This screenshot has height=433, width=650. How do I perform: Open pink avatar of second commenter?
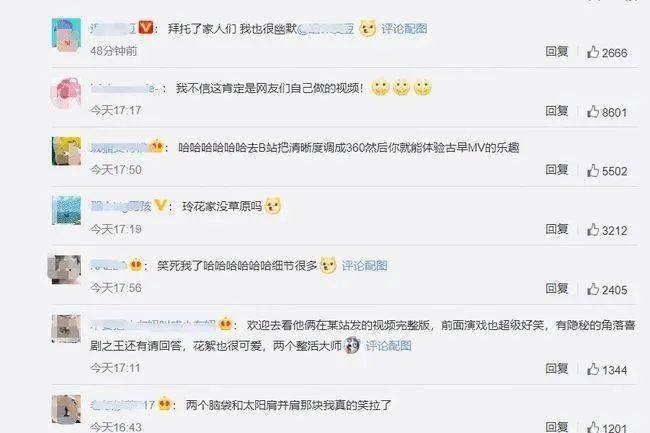tap(66, 93)
